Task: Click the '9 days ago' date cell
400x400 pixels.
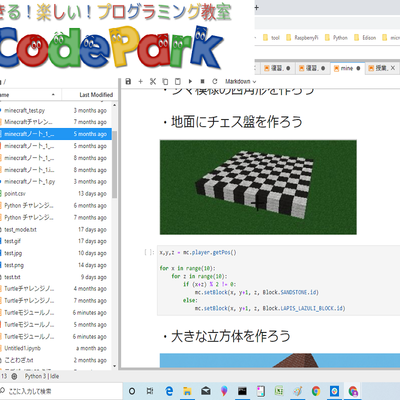Action: point(94,277)
